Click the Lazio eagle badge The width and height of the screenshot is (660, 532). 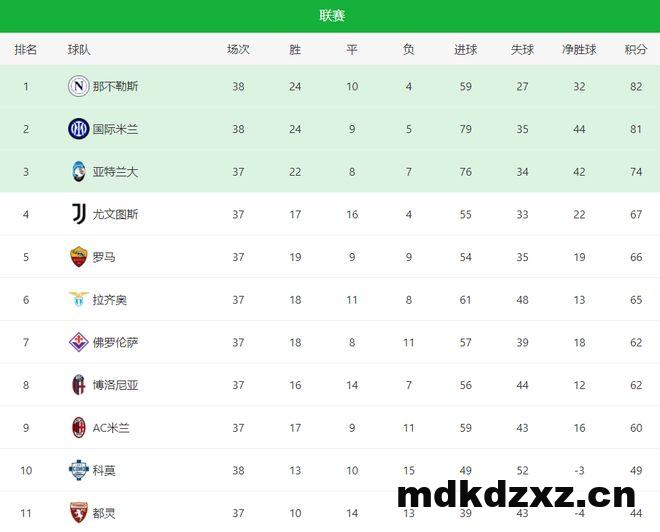78,300
